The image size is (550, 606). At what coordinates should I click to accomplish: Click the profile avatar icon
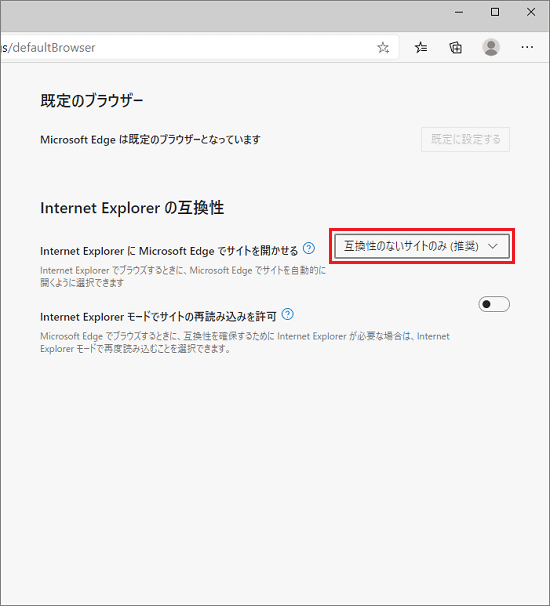point(491,47)
